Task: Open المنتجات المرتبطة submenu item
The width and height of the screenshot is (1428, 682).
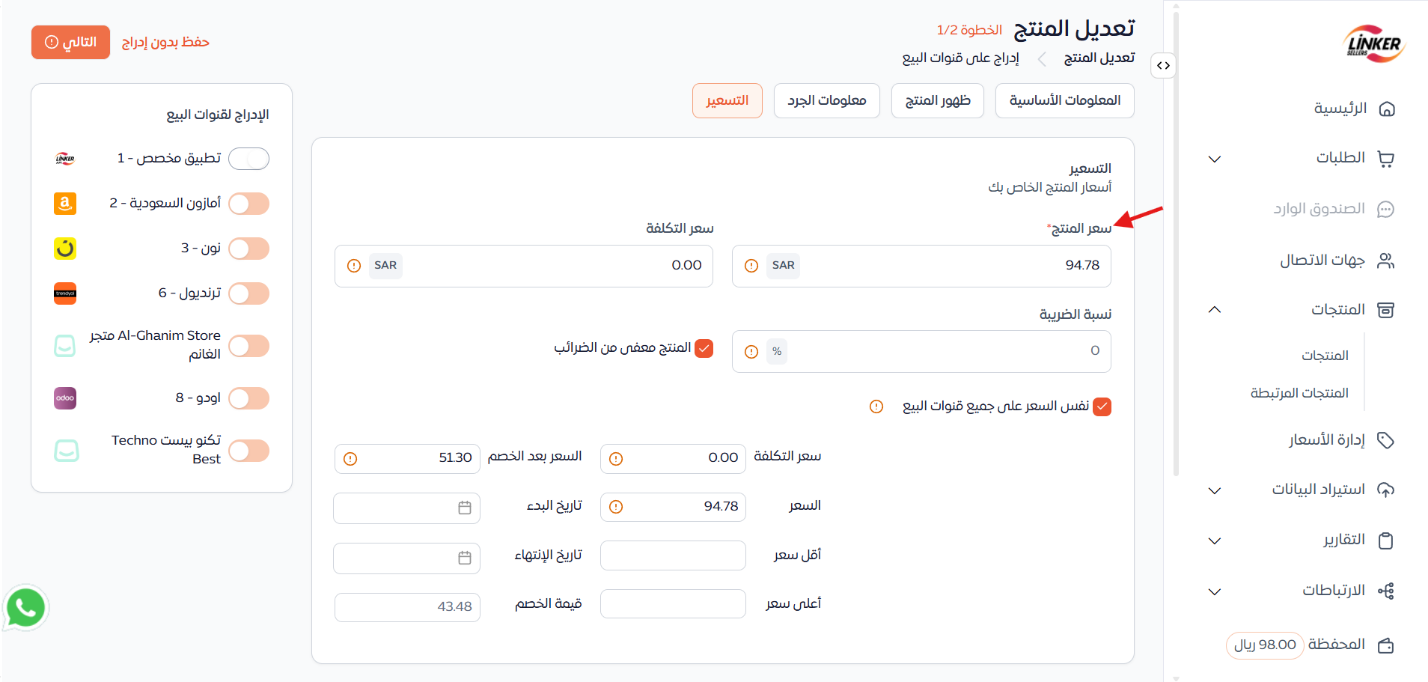Action: click(x=1299, y=393)
